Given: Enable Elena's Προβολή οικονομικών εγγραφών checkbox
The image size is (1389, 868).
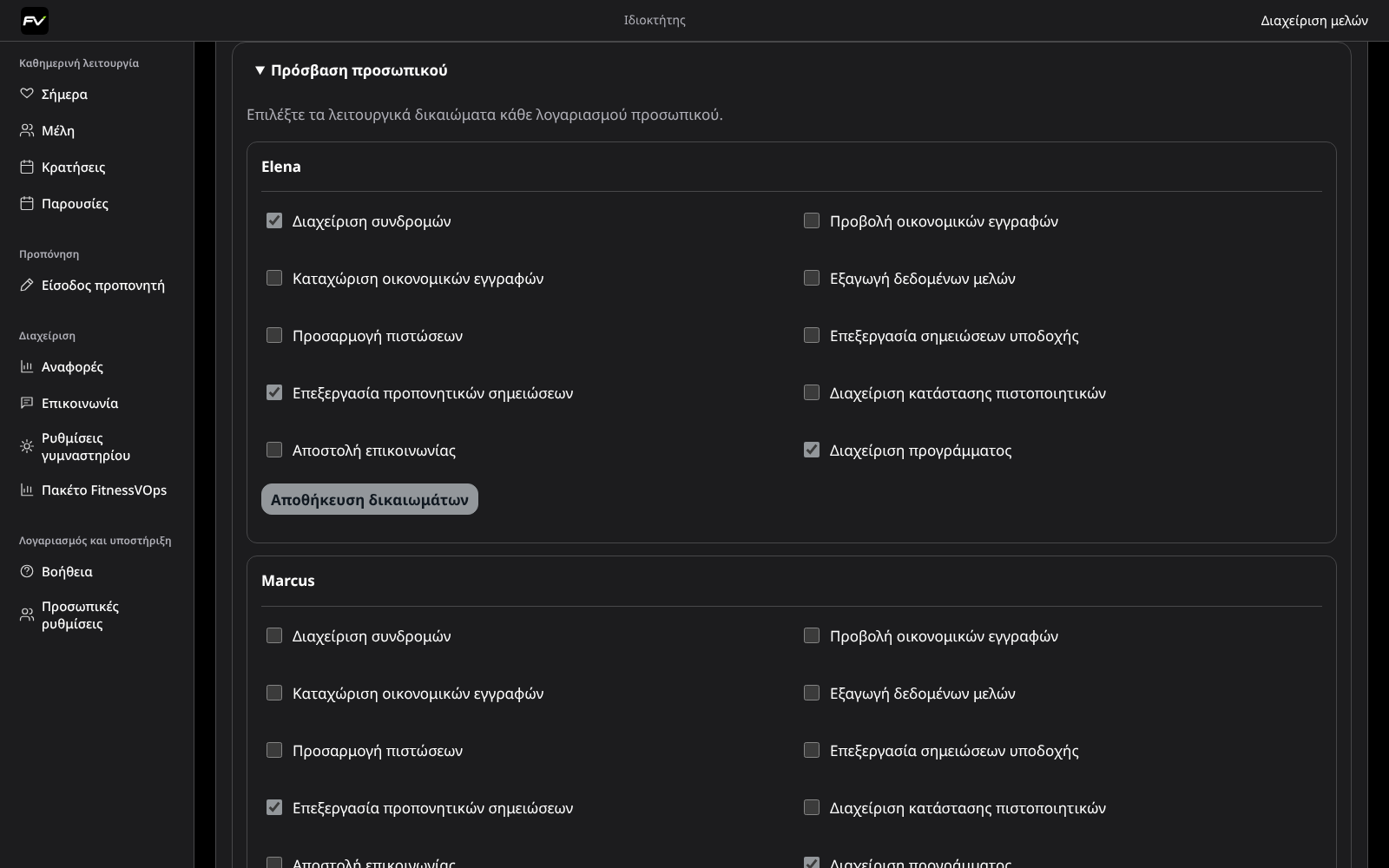Looking at the screenshot, I should pyautogui.click(x=812, y=220).
